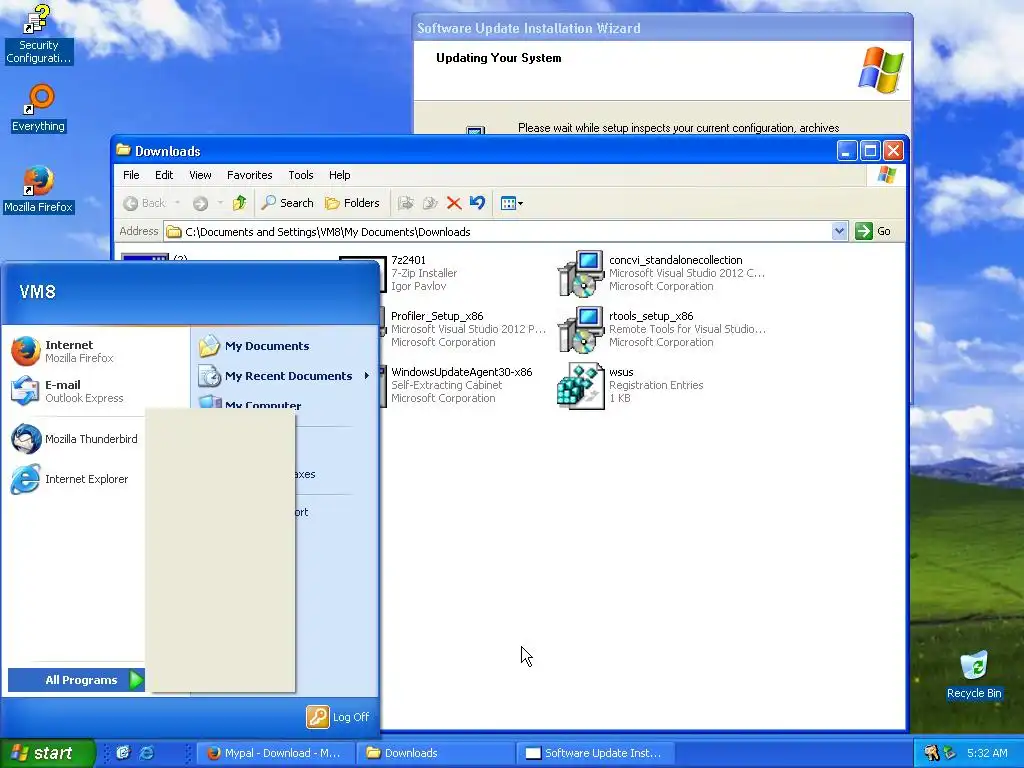This screenshot has height=768, width=1024.
Task: Click the first system tray icon
Action: coord(931,753)
